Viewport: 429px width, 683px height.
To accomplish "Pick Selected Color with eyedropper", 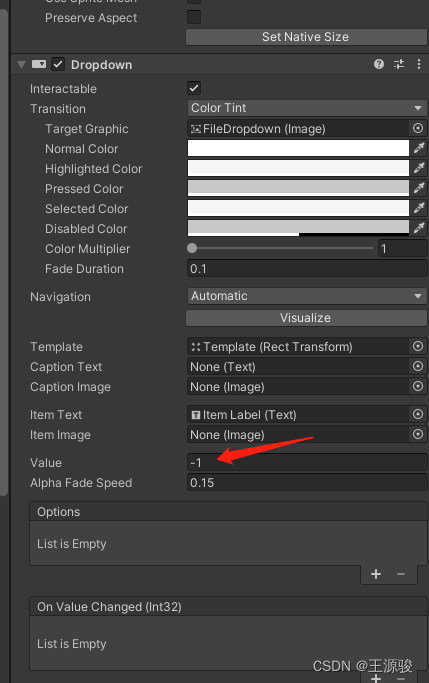I will coord(419,208).
